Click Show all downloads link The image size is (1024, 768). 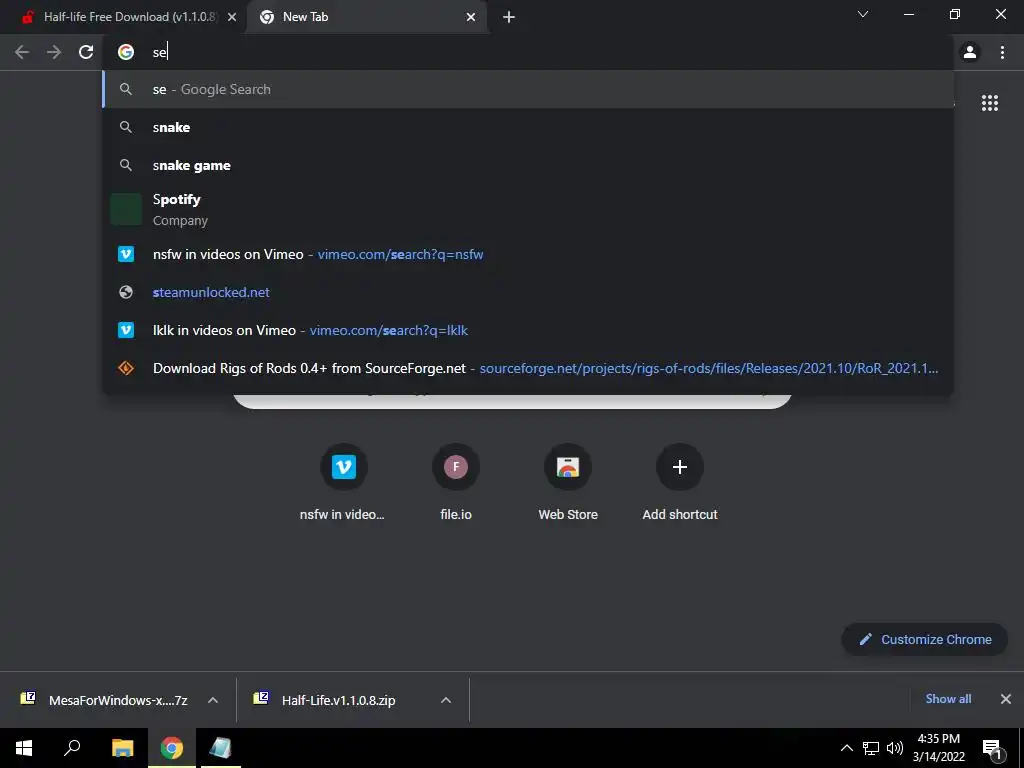tap(948, 699)
